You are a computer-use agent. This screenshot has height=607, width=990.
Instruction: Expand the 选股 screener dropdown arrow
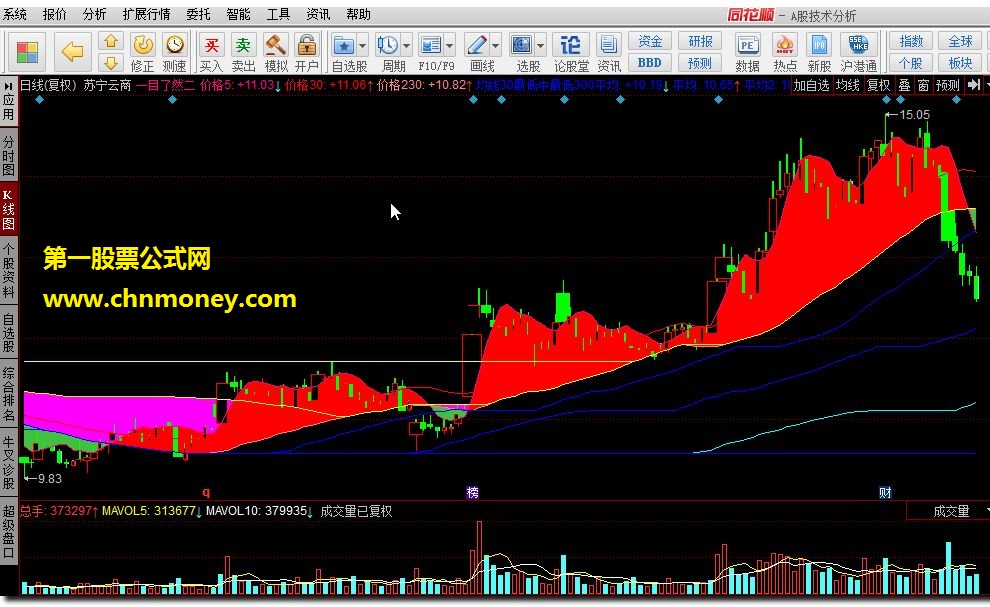point(540,45)
